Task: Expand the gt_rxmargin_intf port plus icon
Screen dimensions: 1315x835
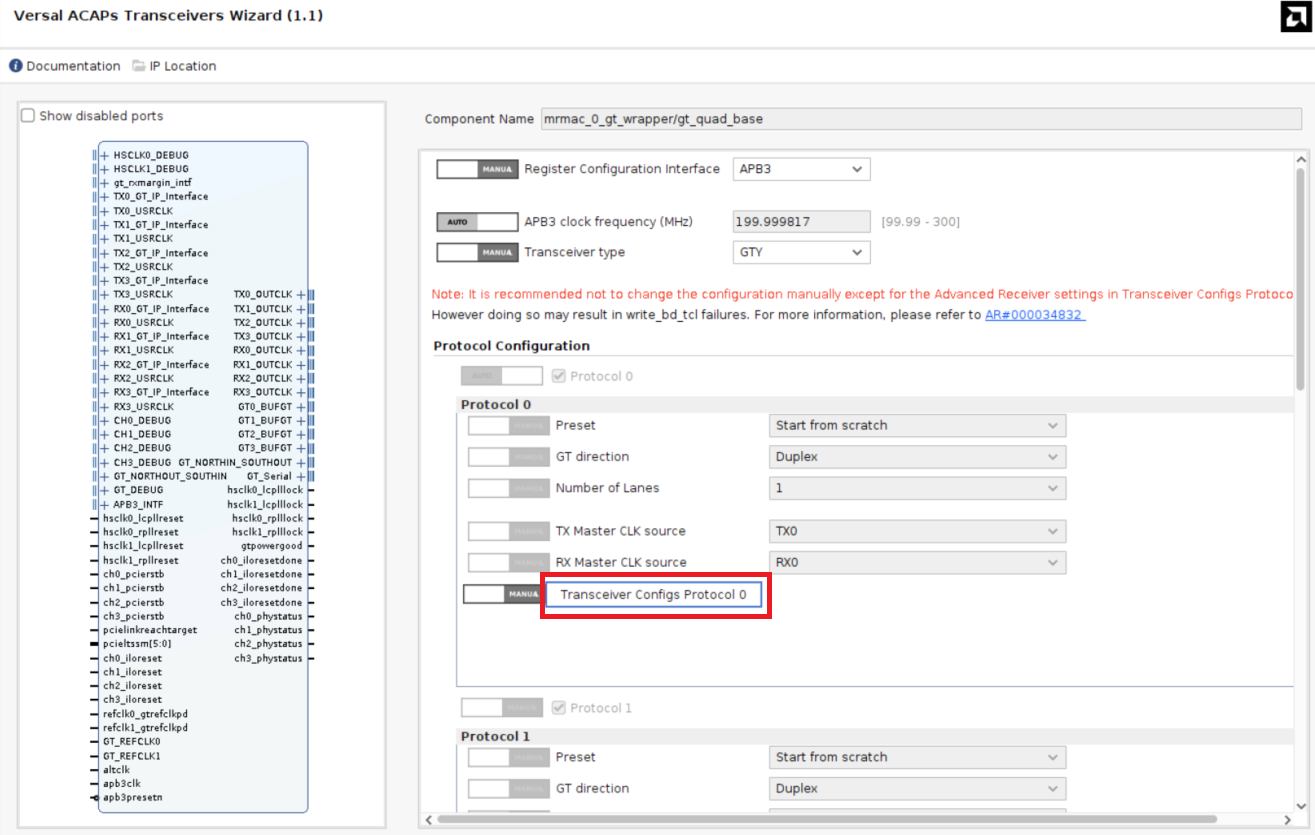Action: tap(105, 183)
